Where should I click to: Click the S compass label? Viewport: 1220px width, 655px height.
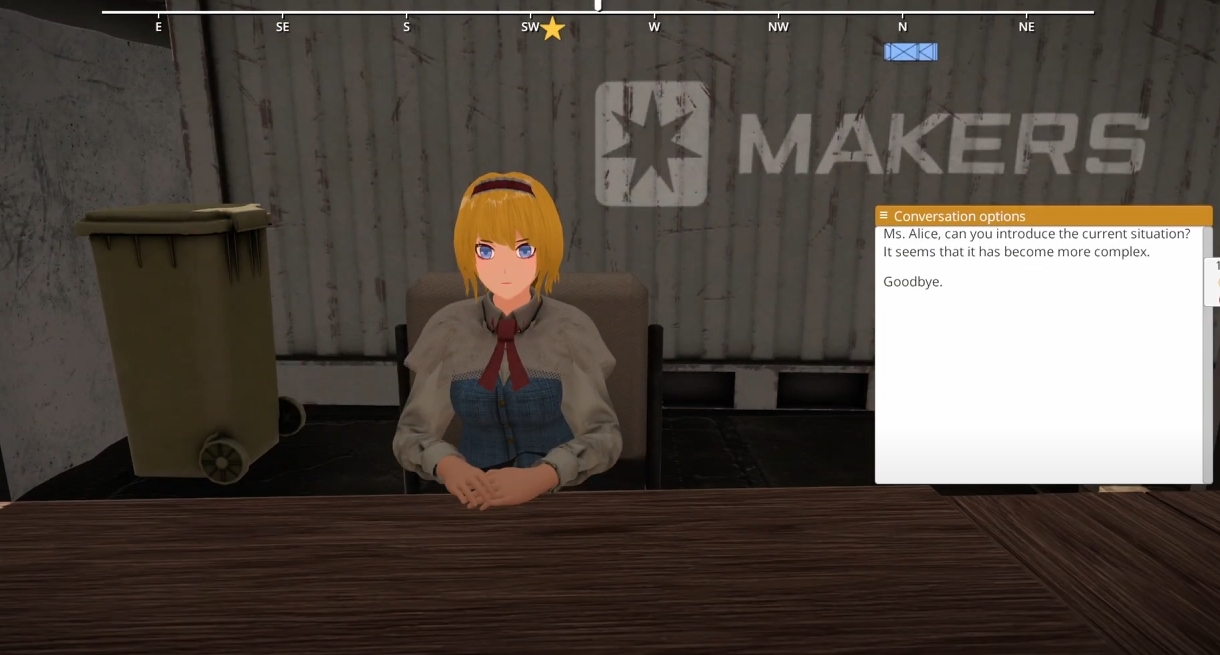pos(406,27)
